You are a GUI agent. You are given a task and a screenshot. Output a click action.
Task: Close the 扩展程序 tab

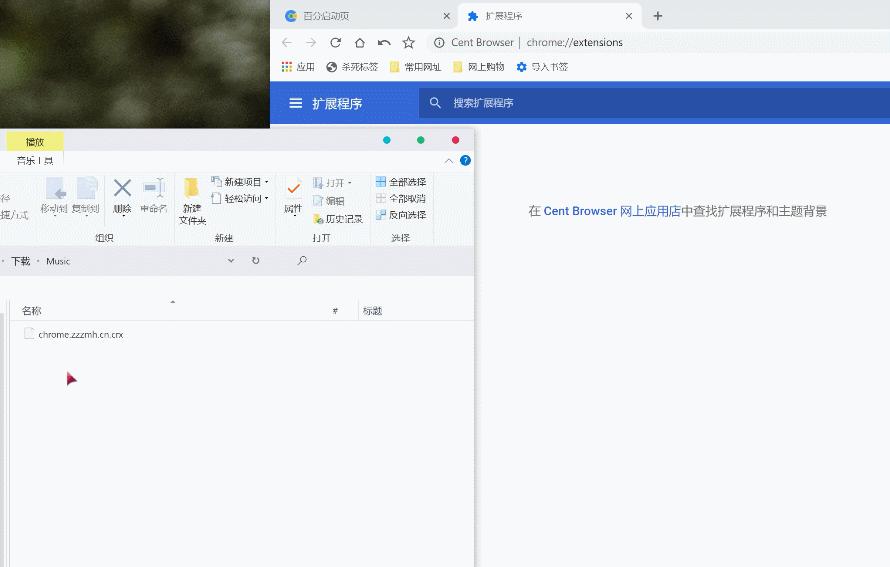(629, 16)
